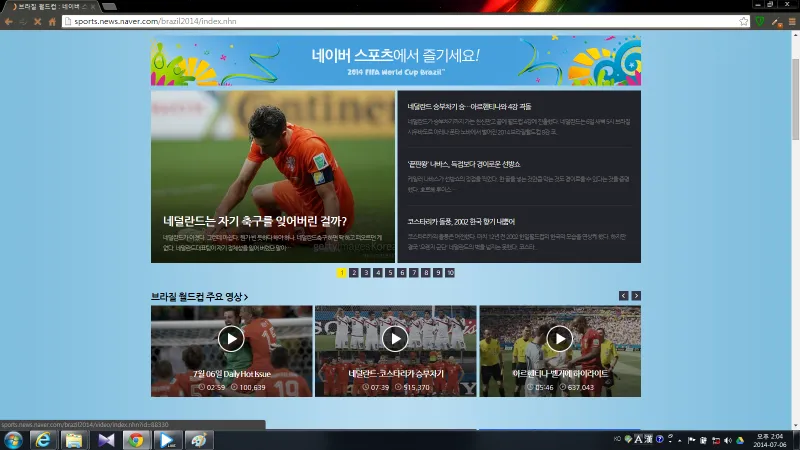Image resolution: width=800 pixels, height=450 pixels.
Task: Click the volume speaker tray icon
Action: pyautogui.click(x=728, y=440)
